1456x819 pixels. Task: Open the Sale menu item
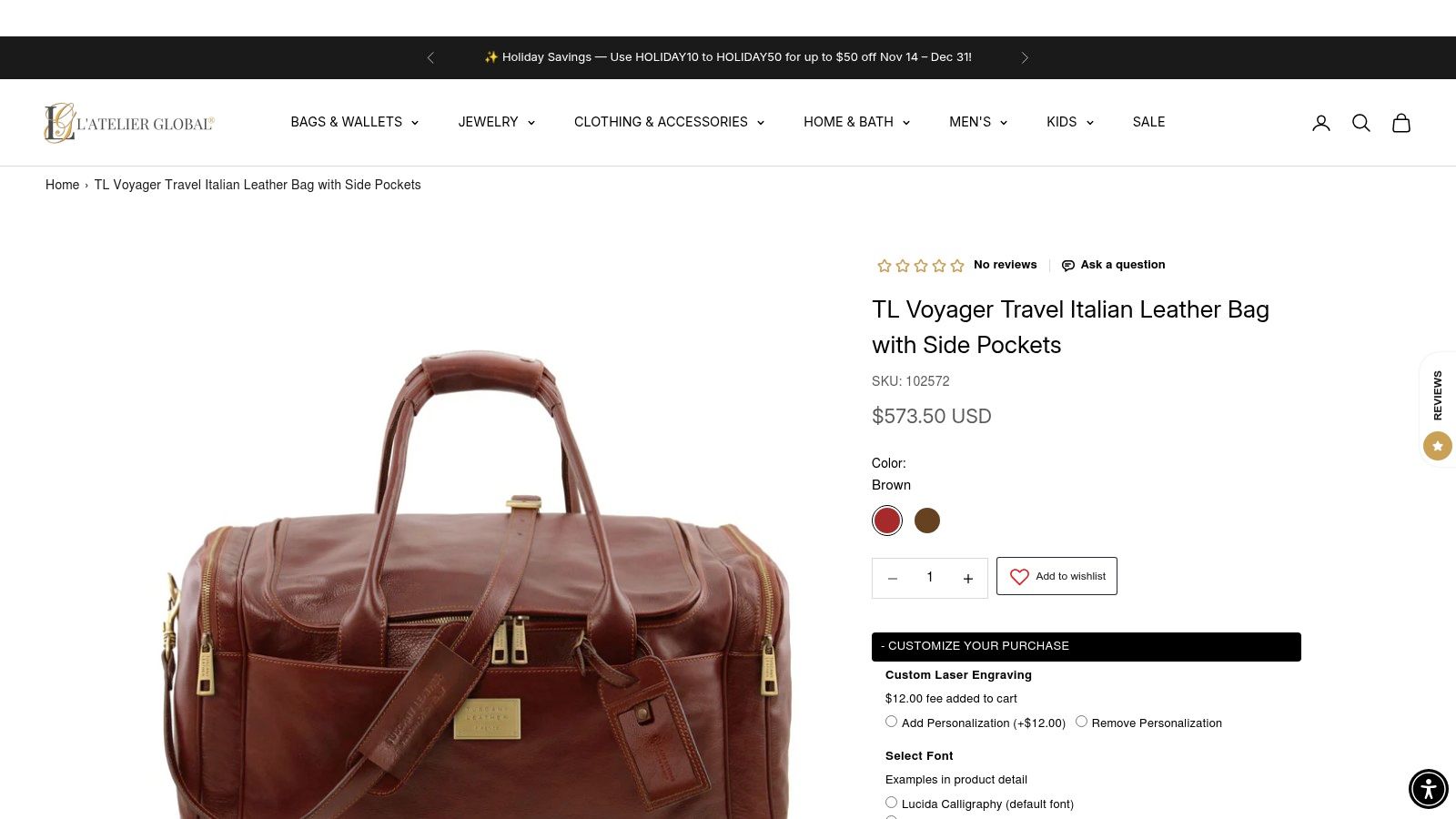(1148, 122)
